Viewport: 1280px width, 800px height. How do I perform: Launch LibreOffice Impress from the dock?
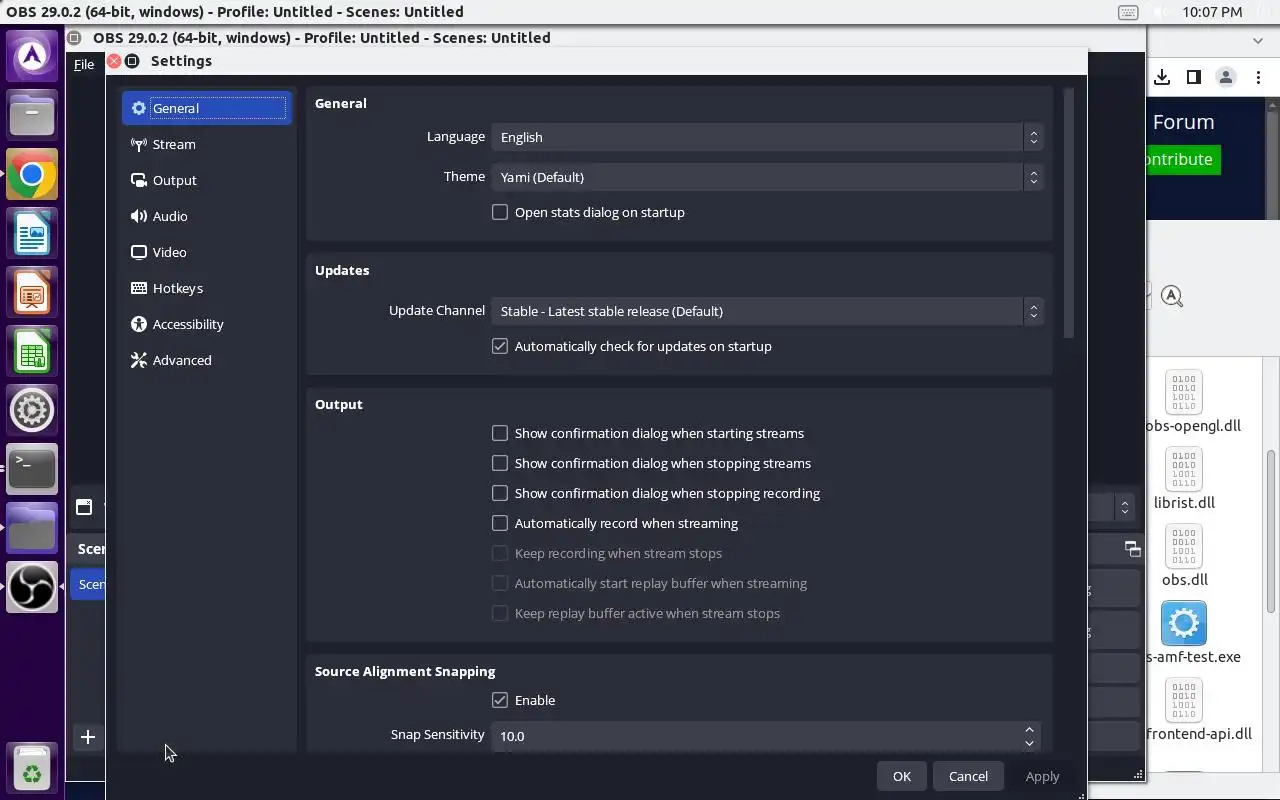[x=32, y=293]
